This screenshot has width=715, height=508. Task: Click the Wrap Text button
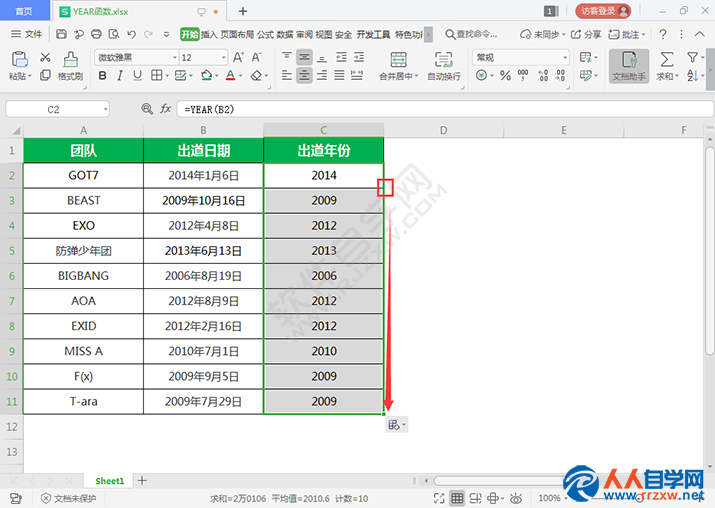pos(444,66)
